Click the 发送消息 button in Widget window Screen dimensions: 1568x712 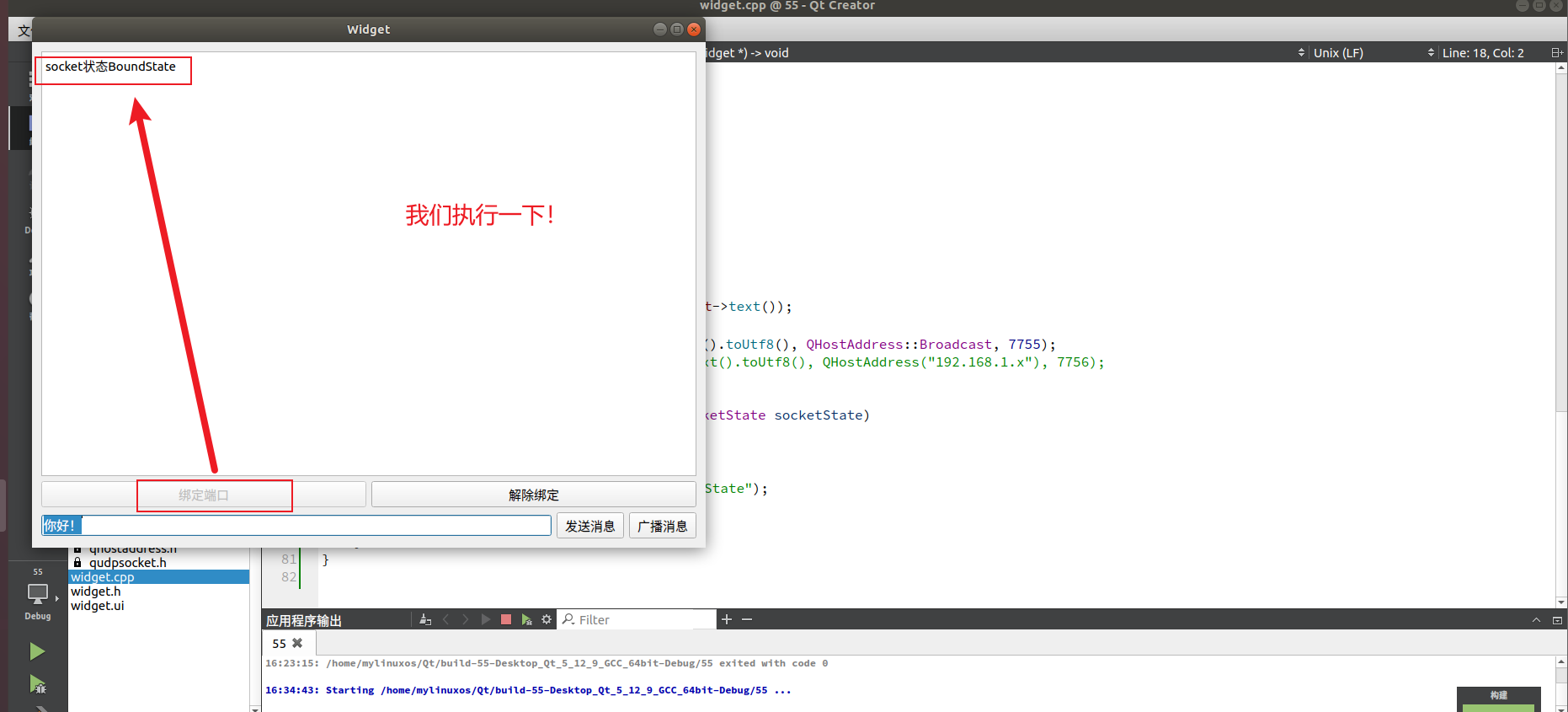point(589,526)
